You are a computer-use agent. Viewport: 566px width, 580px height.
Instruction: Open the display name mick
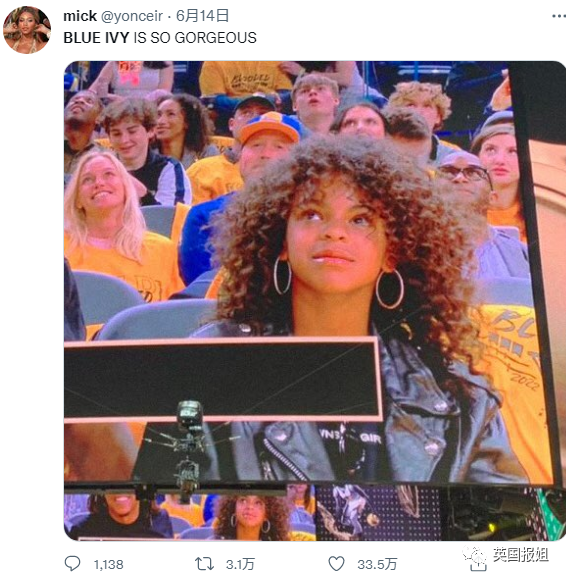pos(80,16)
